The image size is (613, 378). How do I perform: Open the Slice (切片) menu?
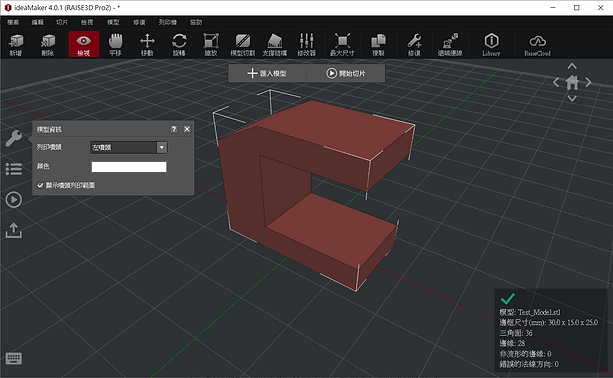click(x=62, y=22)
